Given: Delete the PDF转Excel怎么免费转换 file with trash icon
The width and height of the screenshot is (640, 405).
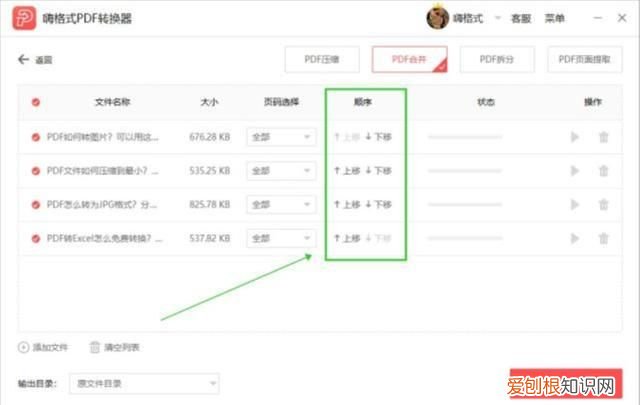Looking at the screenshot, I should click(x=604, y=238).
